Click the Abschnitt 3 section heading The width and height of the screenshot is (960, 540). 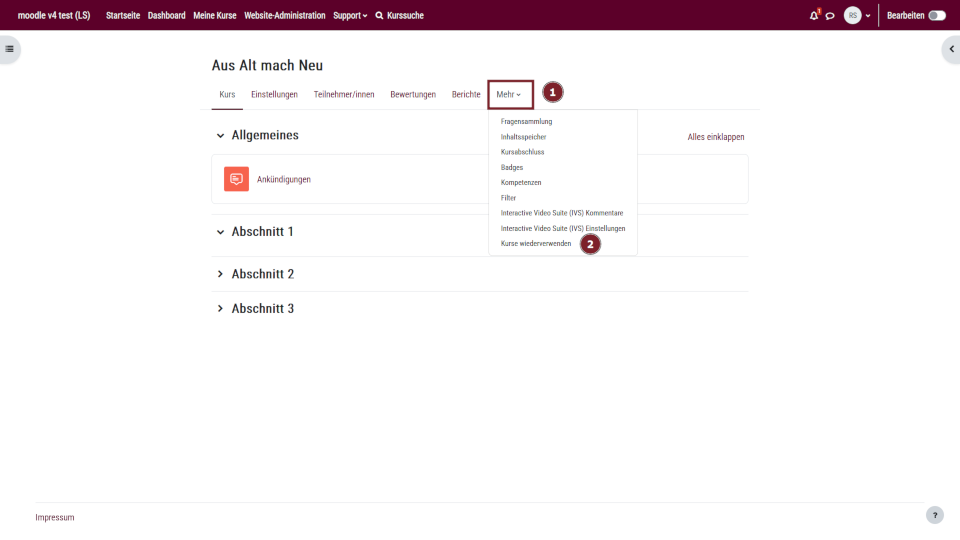[x=263, y=309]
